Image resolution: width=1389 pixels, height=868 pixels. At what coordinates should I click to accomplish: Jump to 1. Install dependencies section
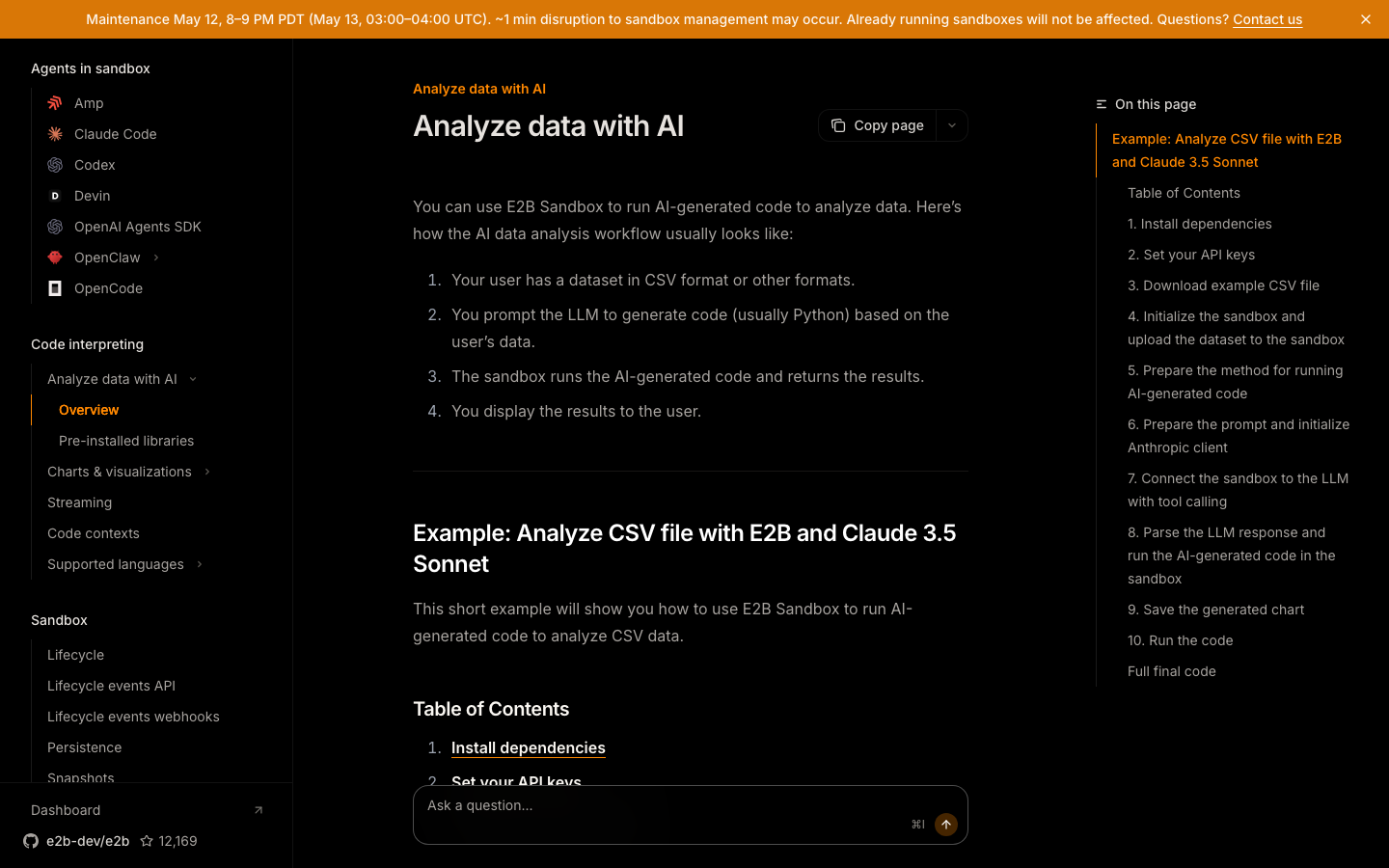point(1199,224)
